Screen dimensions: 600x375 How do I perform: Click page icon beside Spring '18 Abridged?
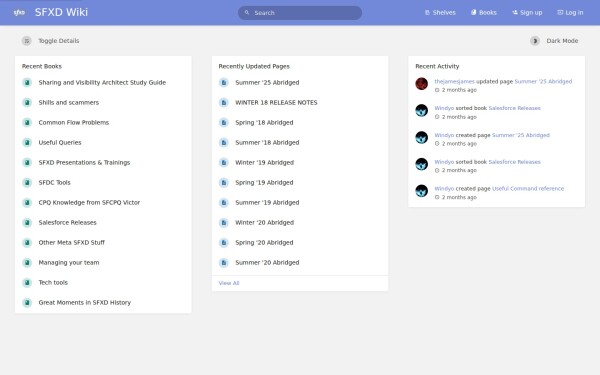pyautogui.click(x=224, y=122)
